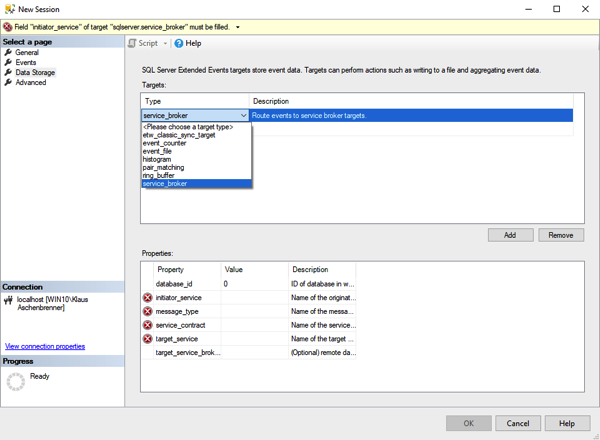This screenshot has height=440, width=600.
Task: Maximize the New Session window
Action: (557, 9)
